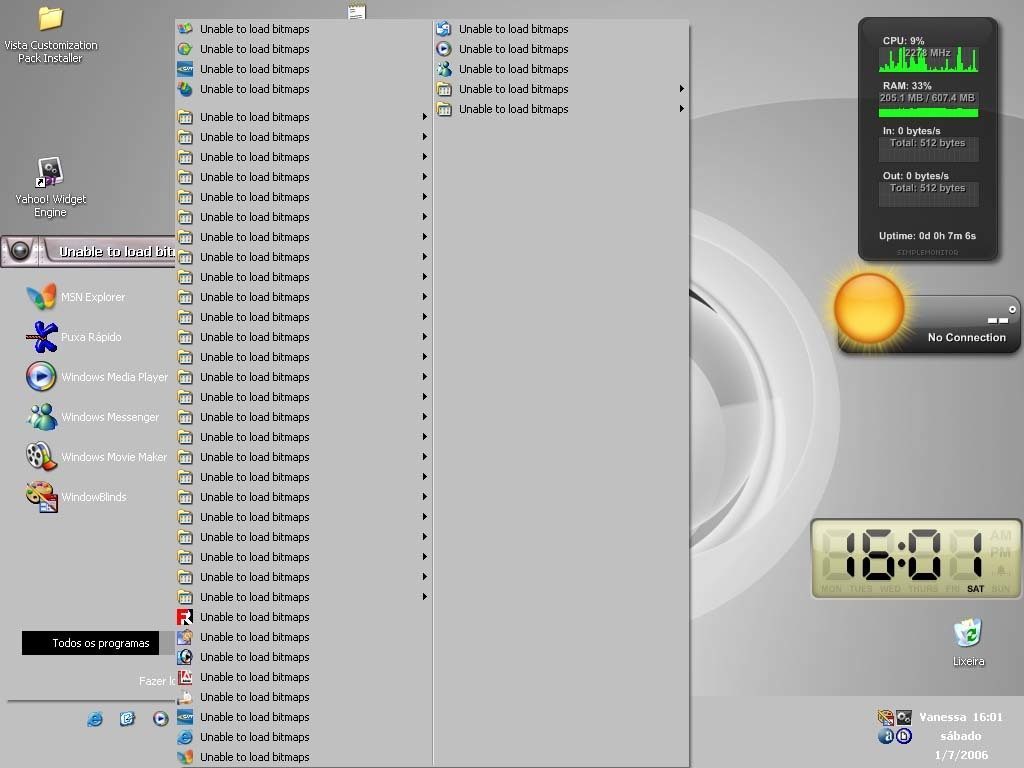The width and height of the screenshot is (1024, 768).
Task: Click the circled document tray icon
Action: click(x=904, y=736)
